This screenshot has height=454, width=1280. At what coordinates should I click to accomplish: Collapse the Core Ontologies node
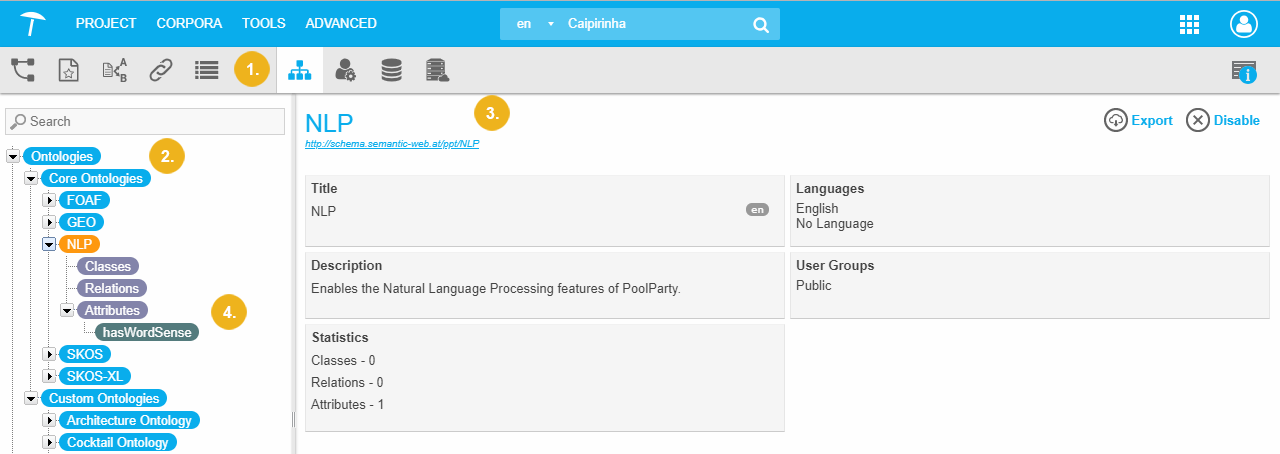point(31,178)
